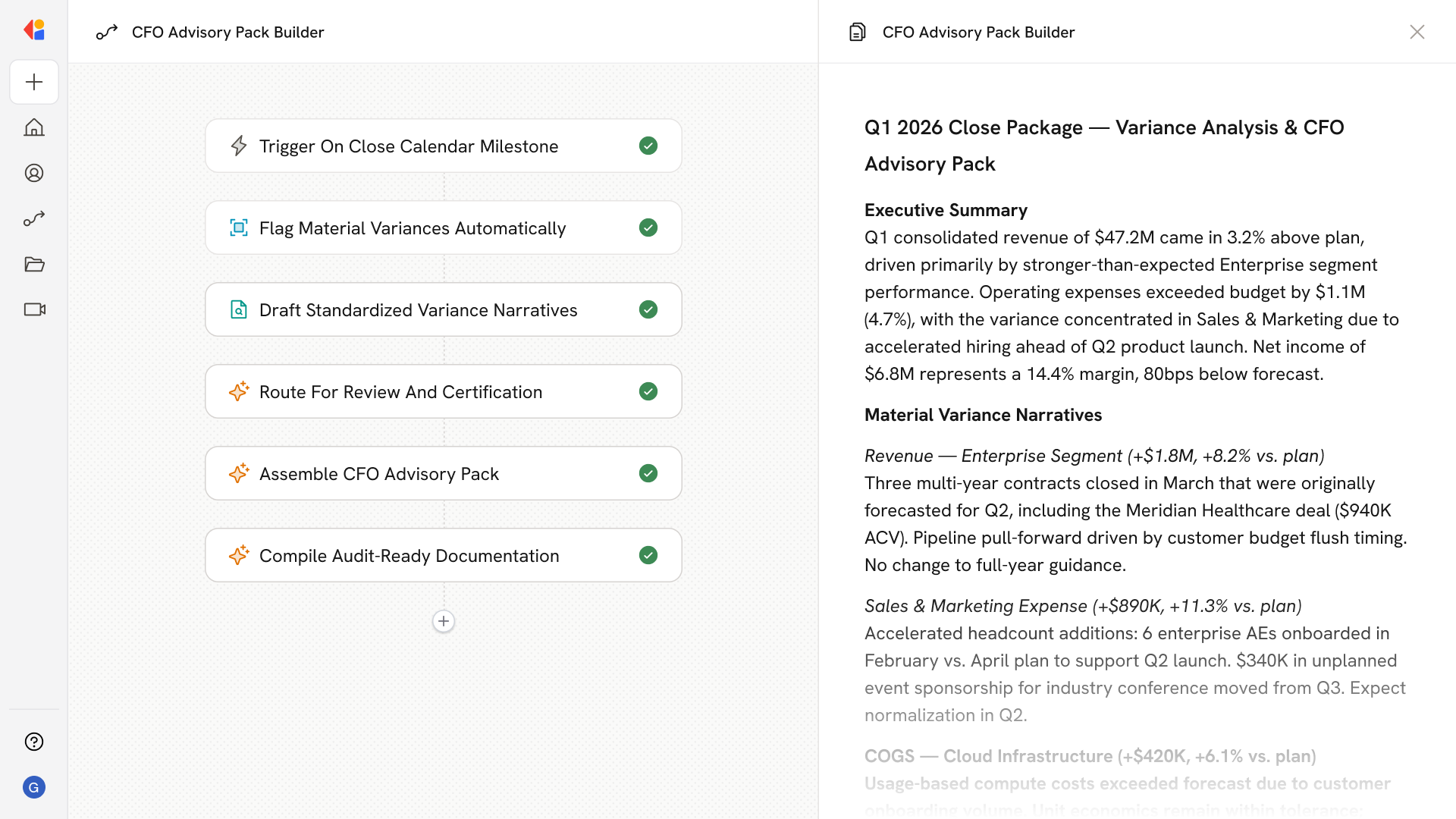The image size is (1456, 819).
Task: Click the document icon in the panel header
Action: point(857,32)
